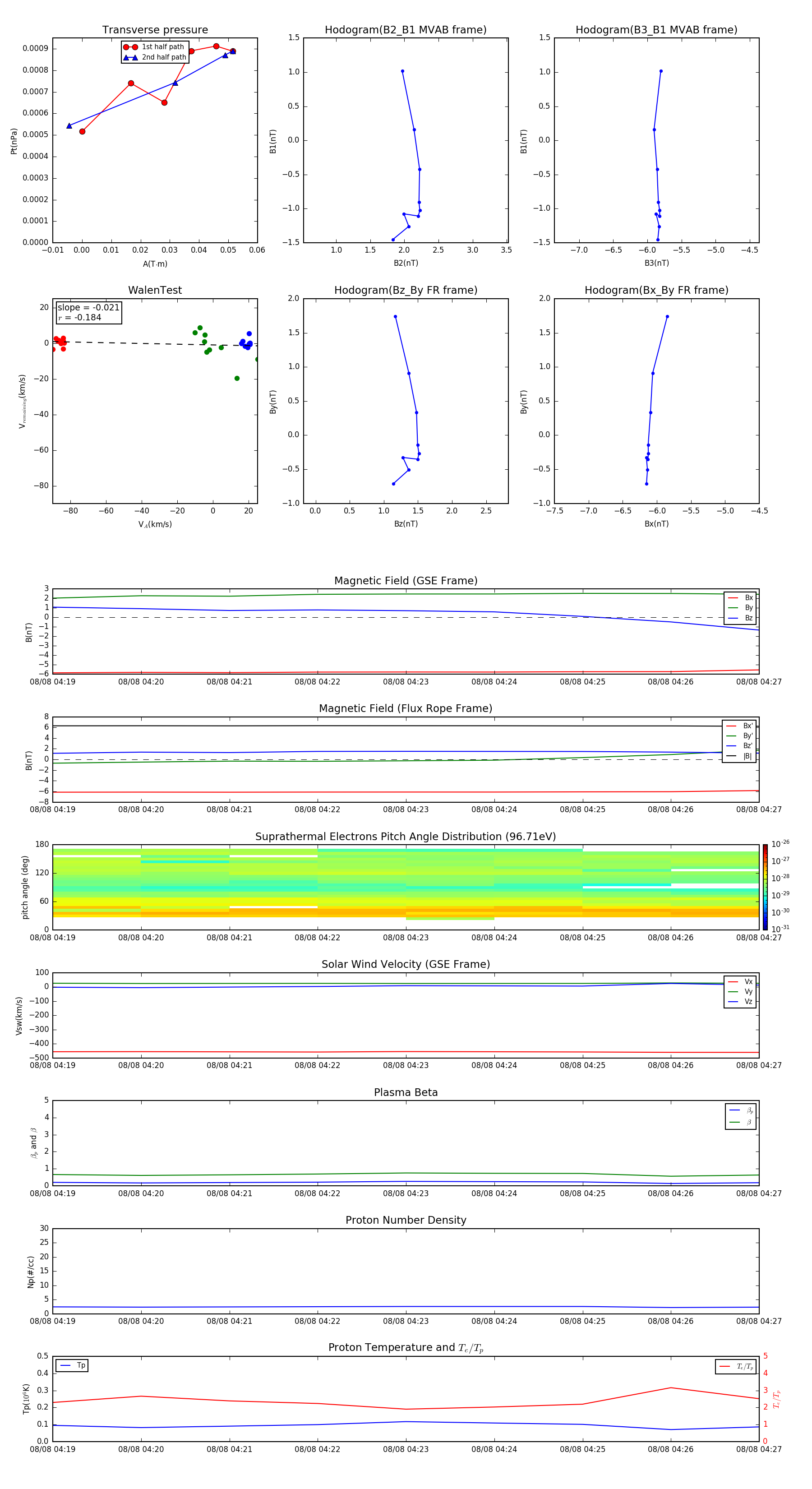Click the "Tp(10^6K)" axis label
812x1489 pixels.
[x=26, y=1399]
